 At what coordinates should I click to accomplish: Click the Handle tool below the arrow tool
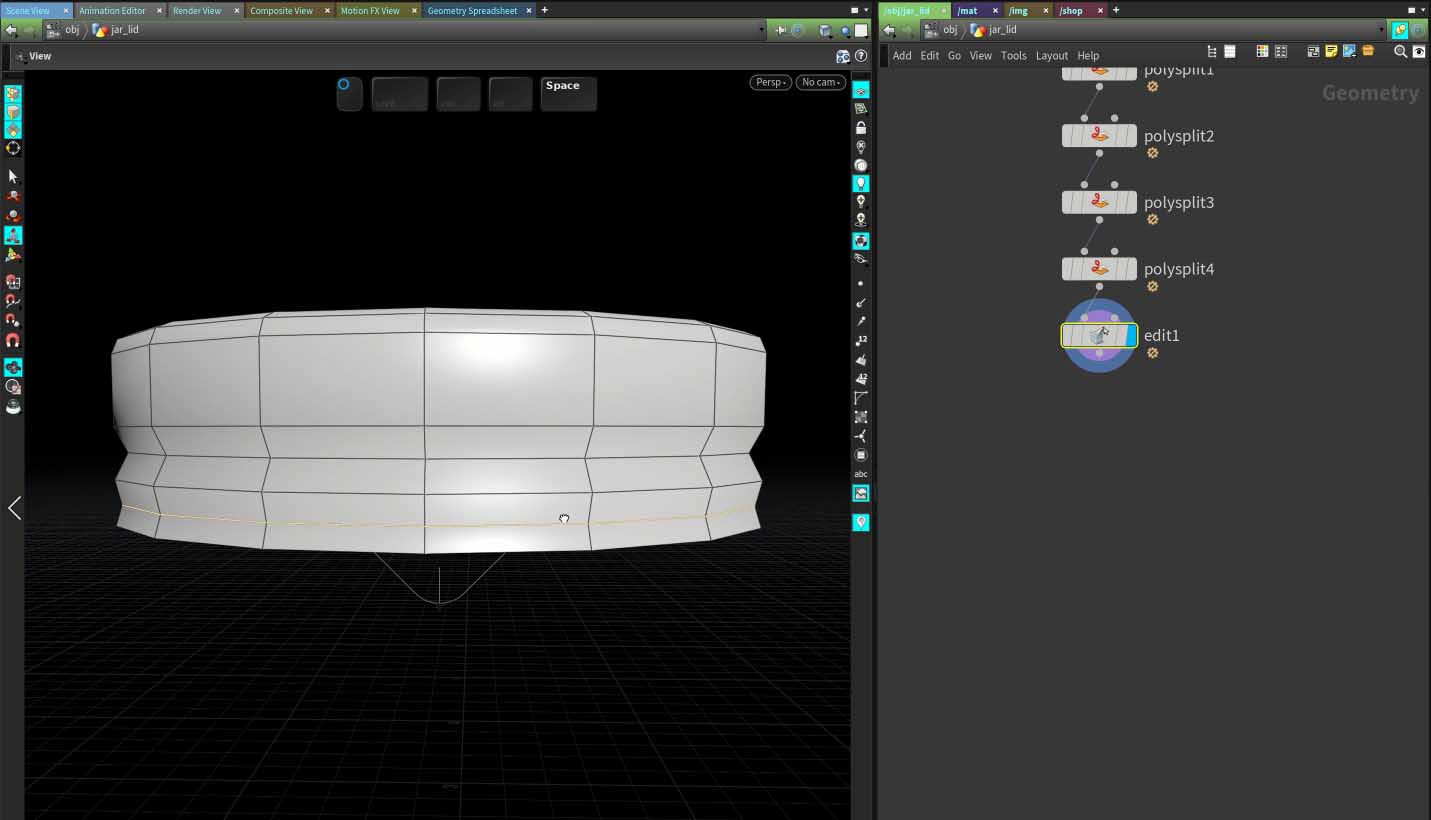[x=13, y=196]
